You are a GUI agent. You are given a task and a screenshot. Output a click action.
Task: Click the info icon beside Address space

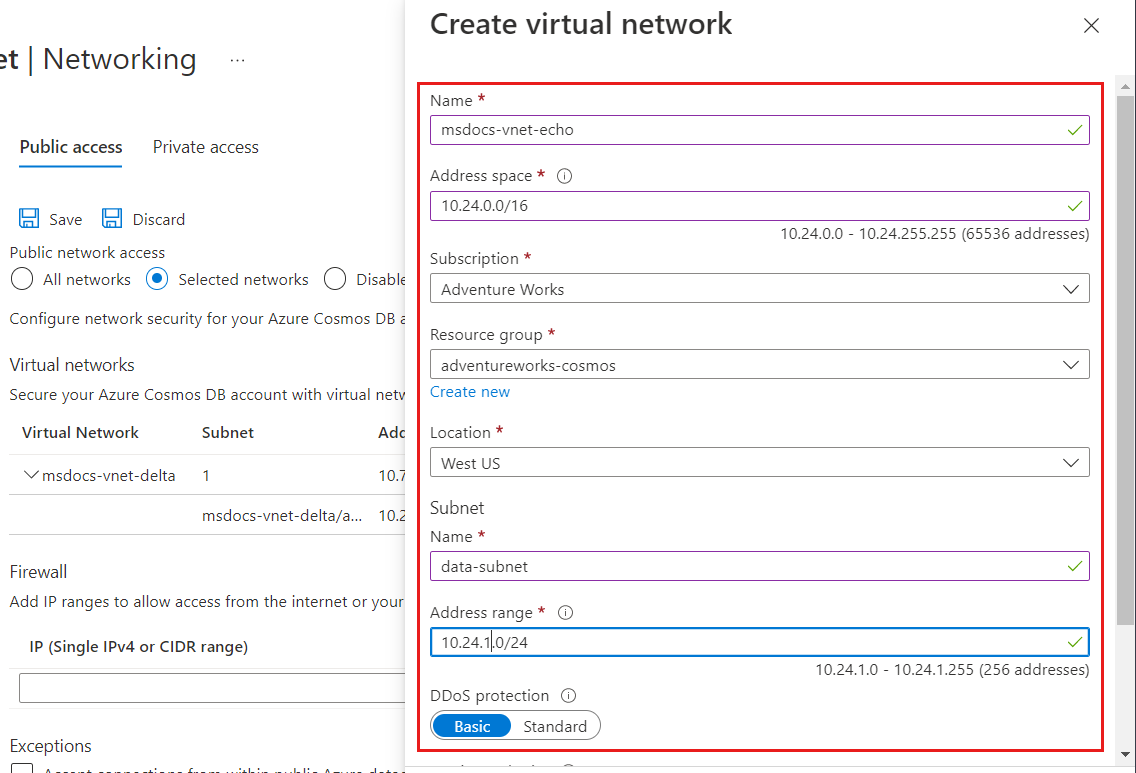[x=564, y=175]
